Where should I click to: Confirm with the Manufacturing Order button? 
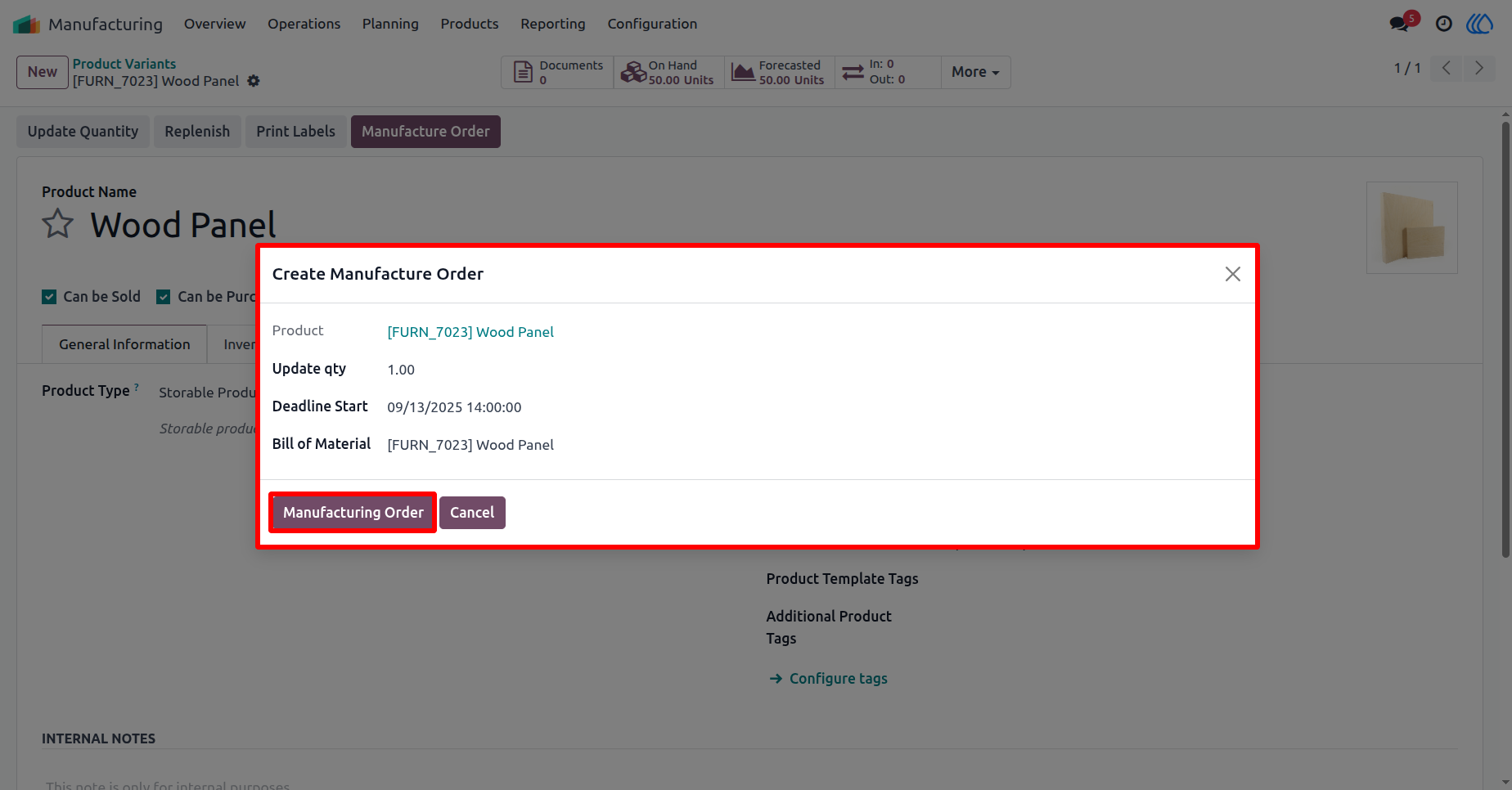[353, 513]
